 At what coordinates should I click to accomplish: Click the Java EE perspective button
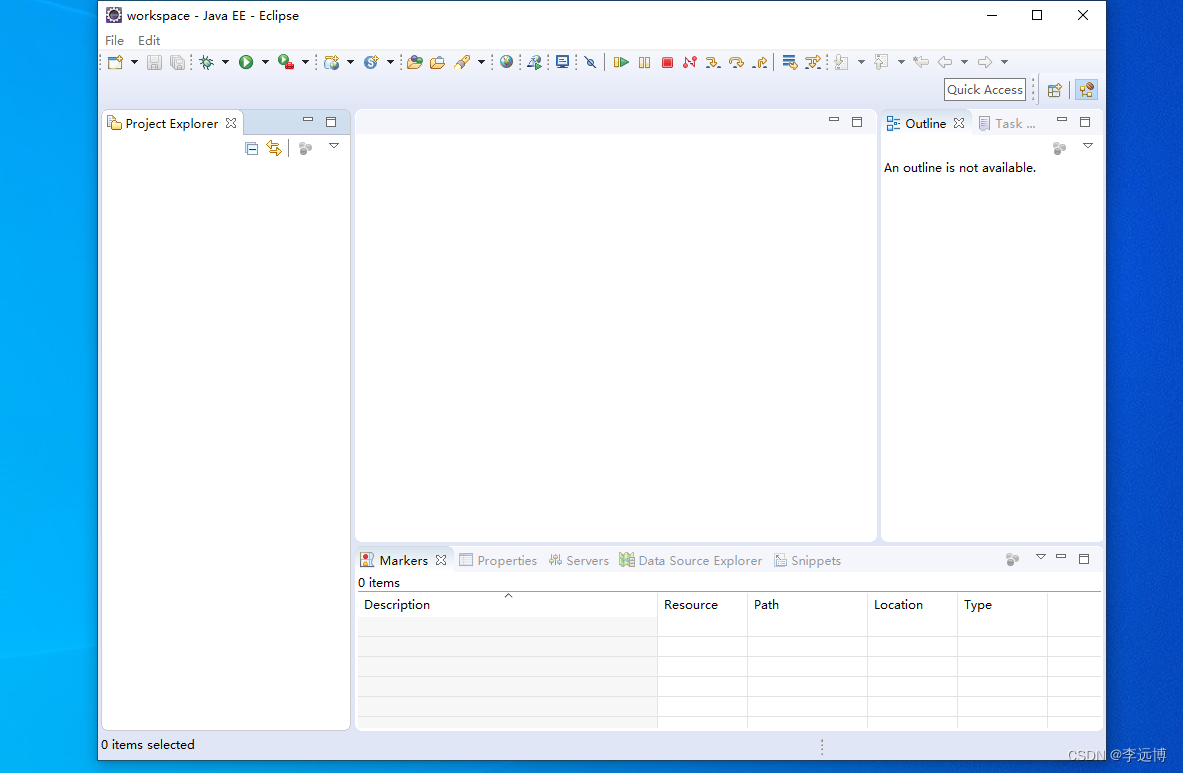1086,89
